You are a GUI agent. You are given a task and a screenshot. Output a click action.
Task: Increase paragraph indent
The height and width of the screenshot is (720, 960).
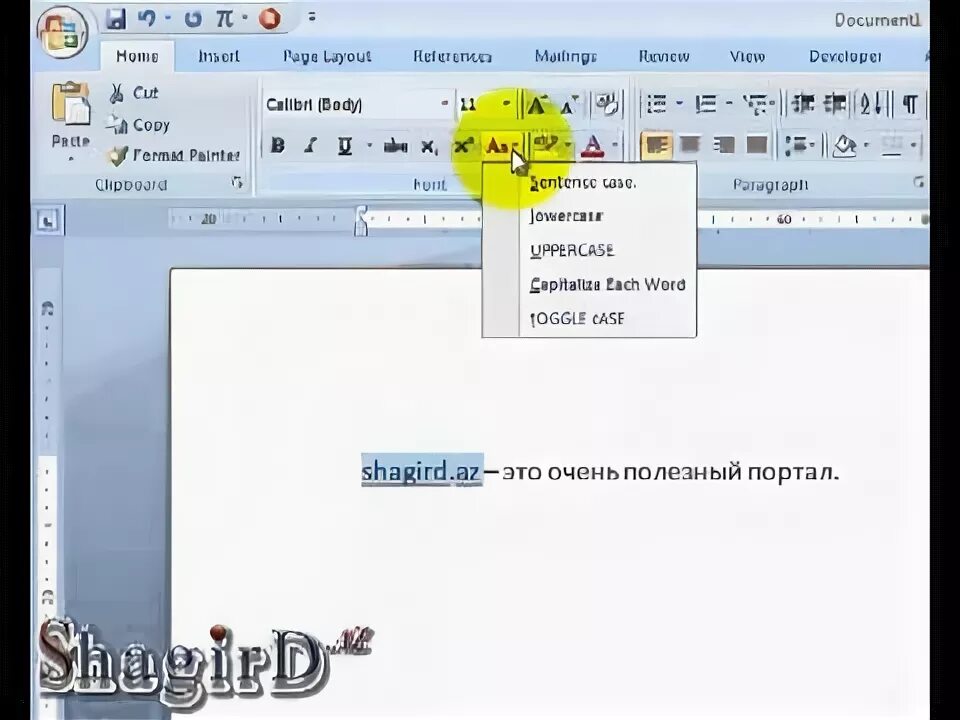(x=834, y=104)
